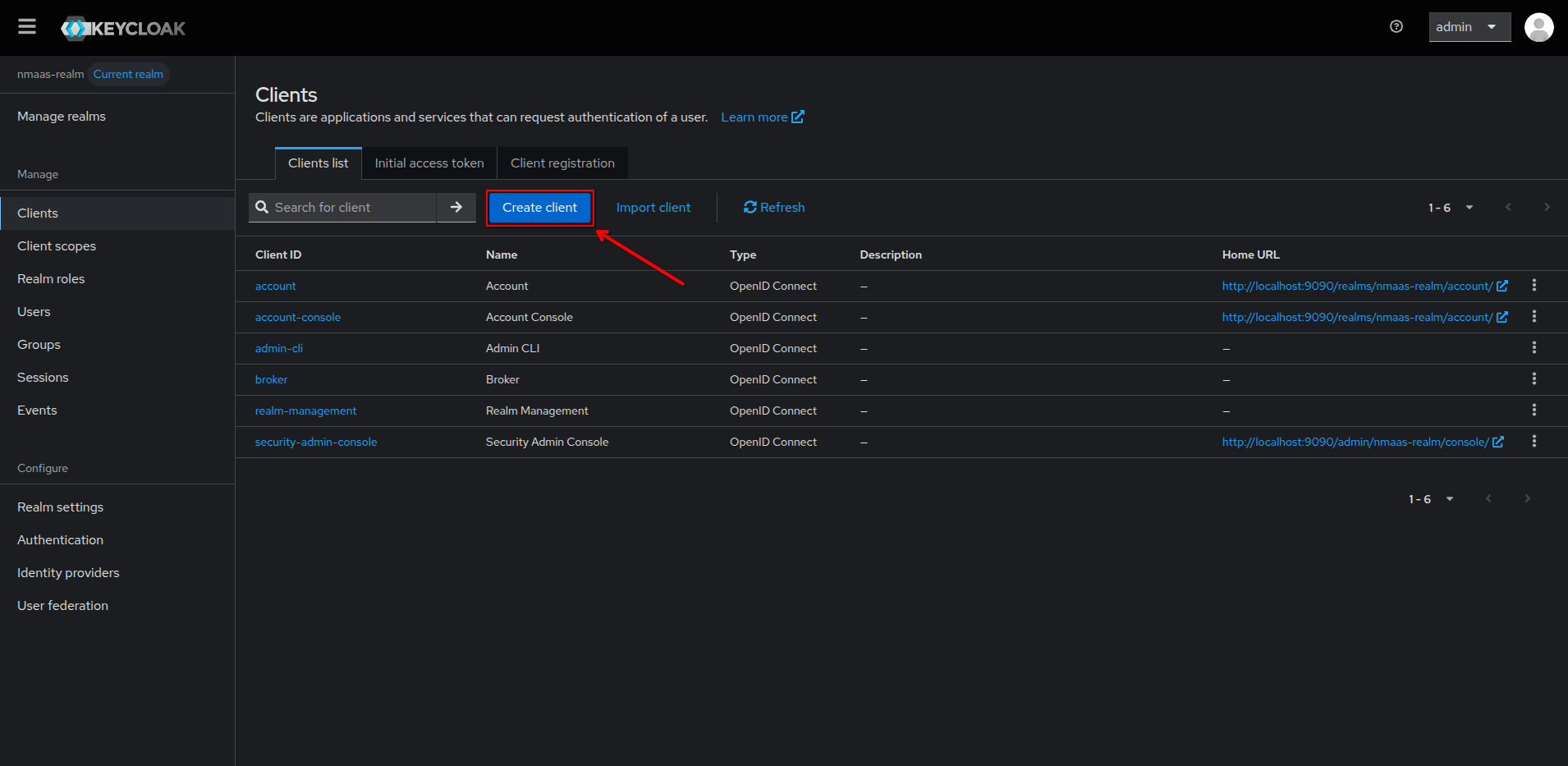Open the hamburger navigation menu
This screenshot has width=1568, height=766.
pyautogui.click(x=27, y=27)
